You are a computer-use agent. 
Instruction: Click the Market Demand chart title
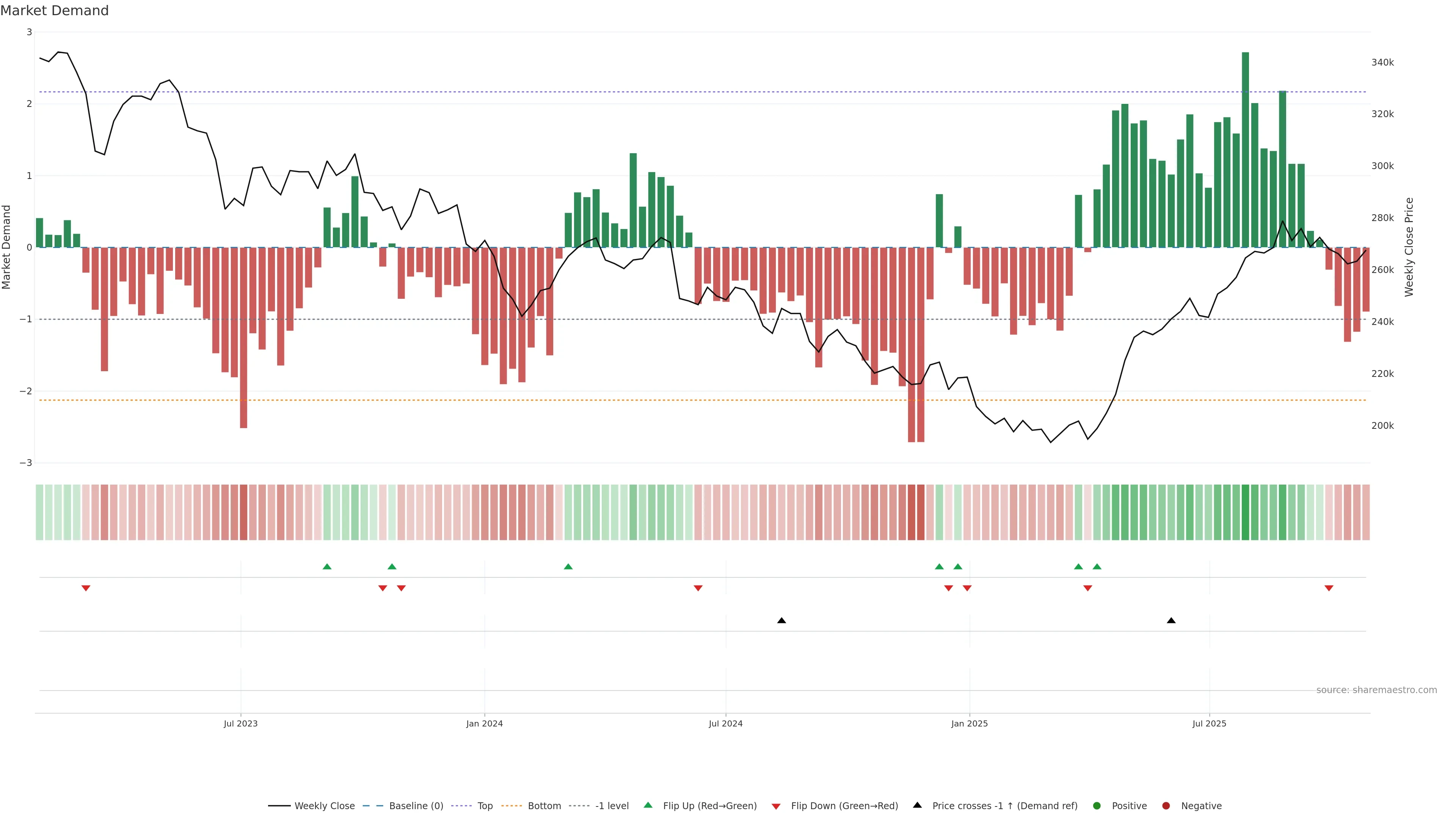click(54, 11)
